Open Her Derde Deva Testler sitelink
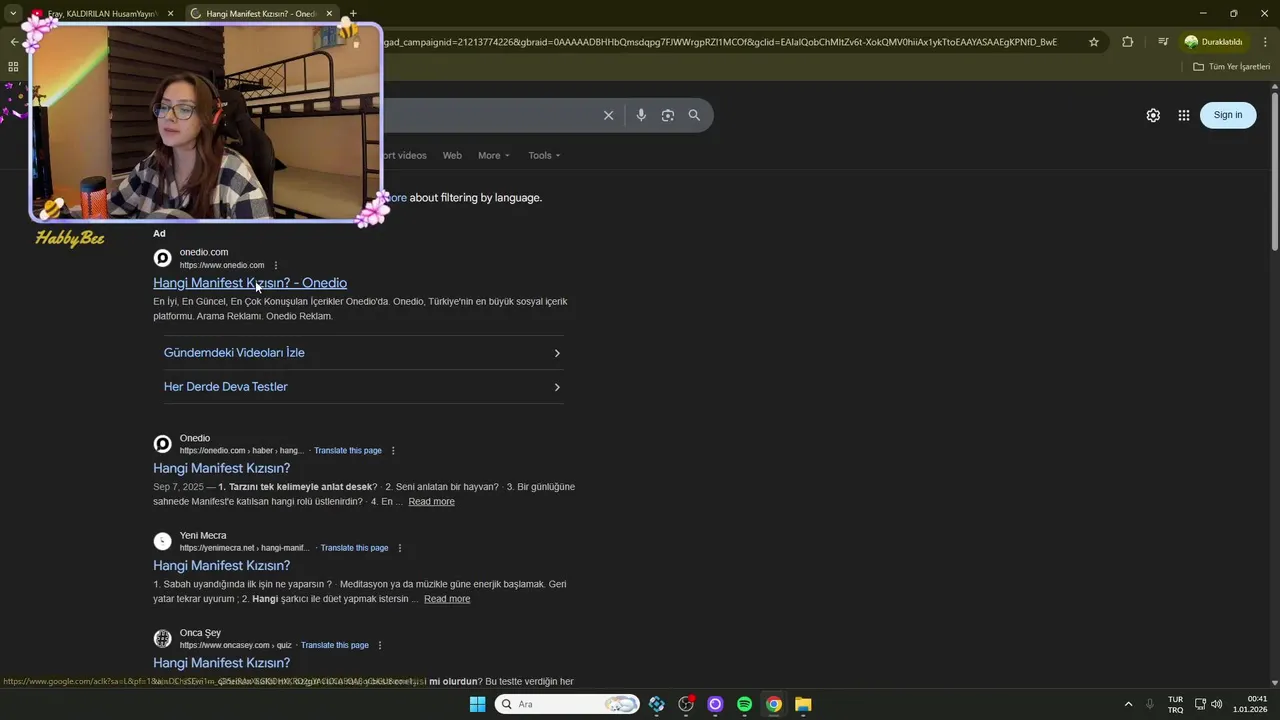The image size is (1280, 720). 363,387
